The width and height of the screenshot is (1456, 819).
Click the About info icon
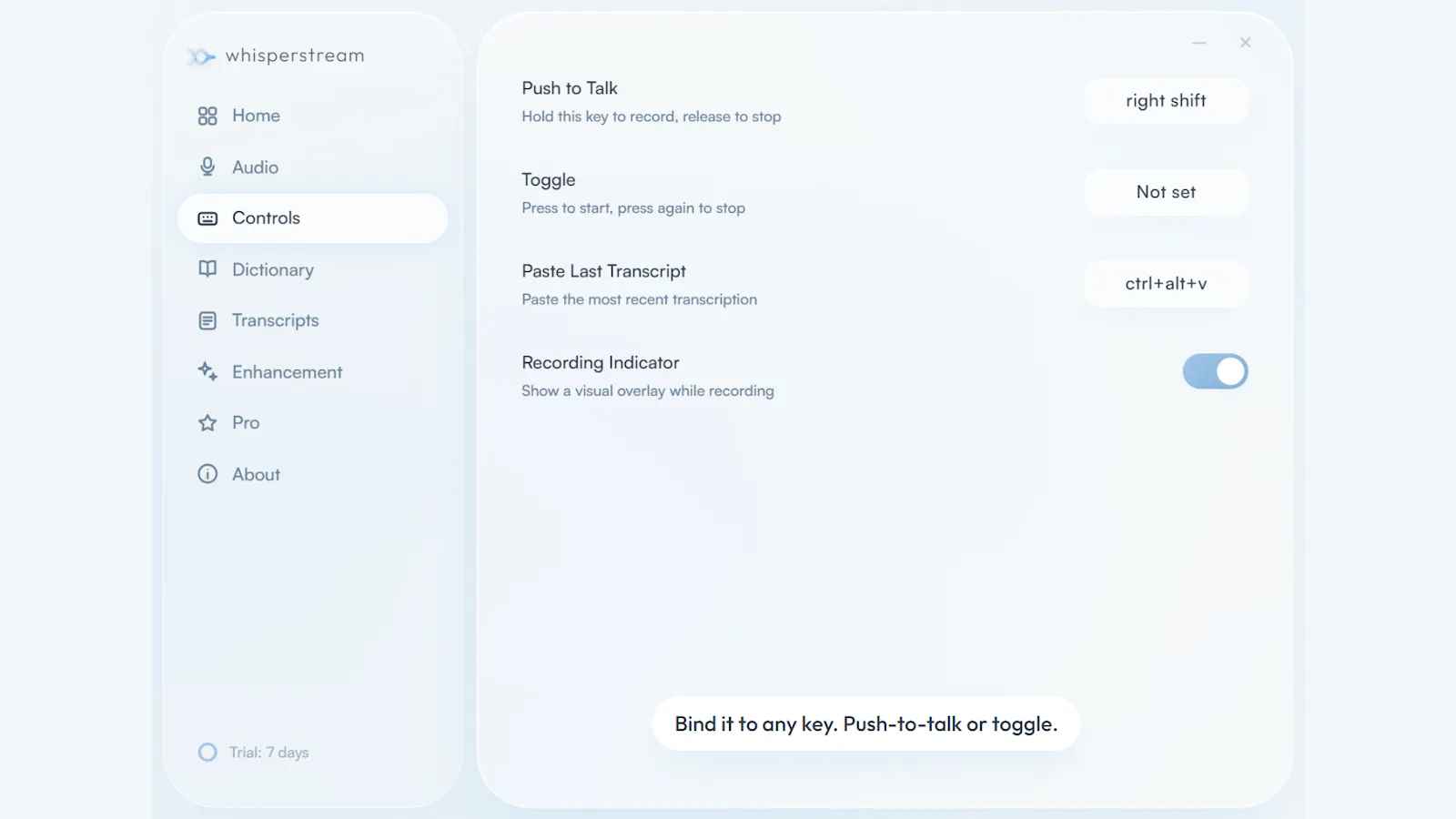(x=207, y=474)
